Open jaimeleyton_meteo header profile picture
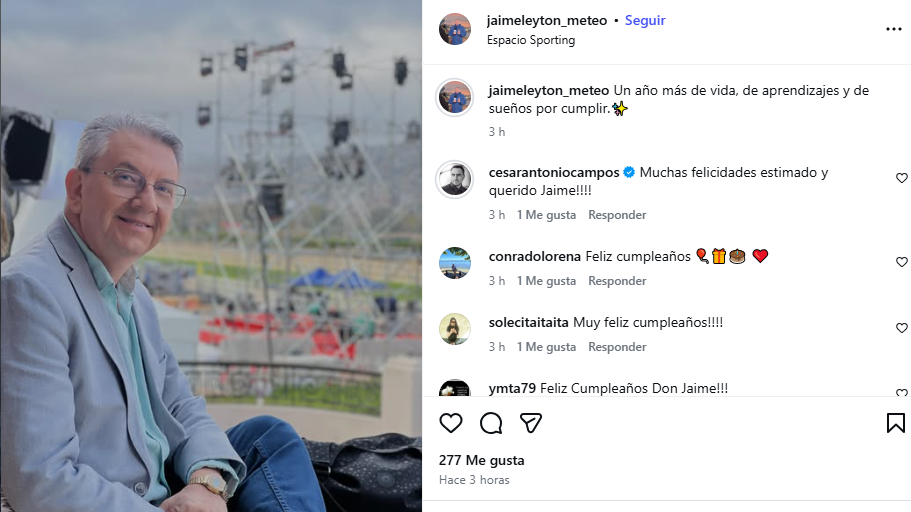 coord(455,29)
